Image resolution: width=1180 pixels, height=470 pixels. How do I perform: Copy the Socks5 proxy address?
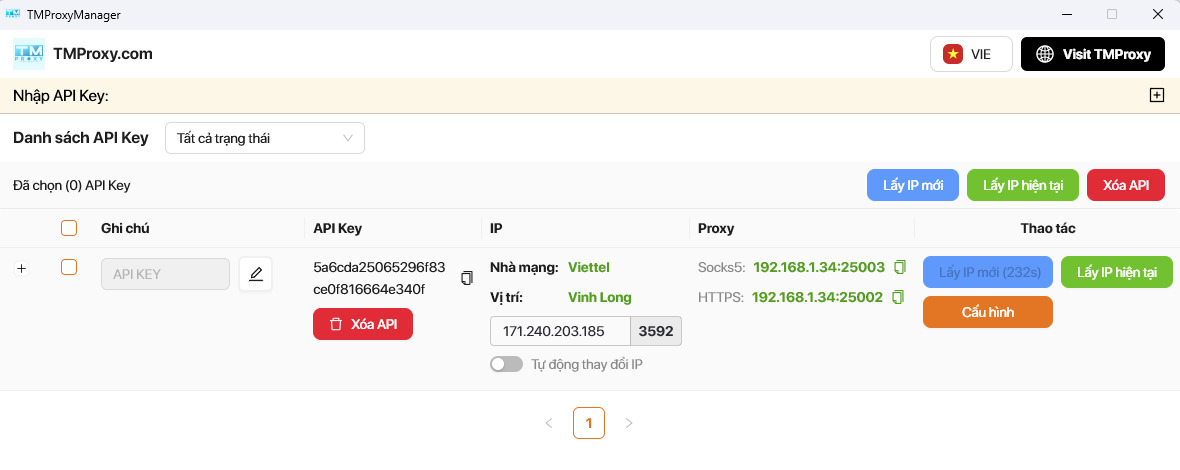(x=899, y=267)
